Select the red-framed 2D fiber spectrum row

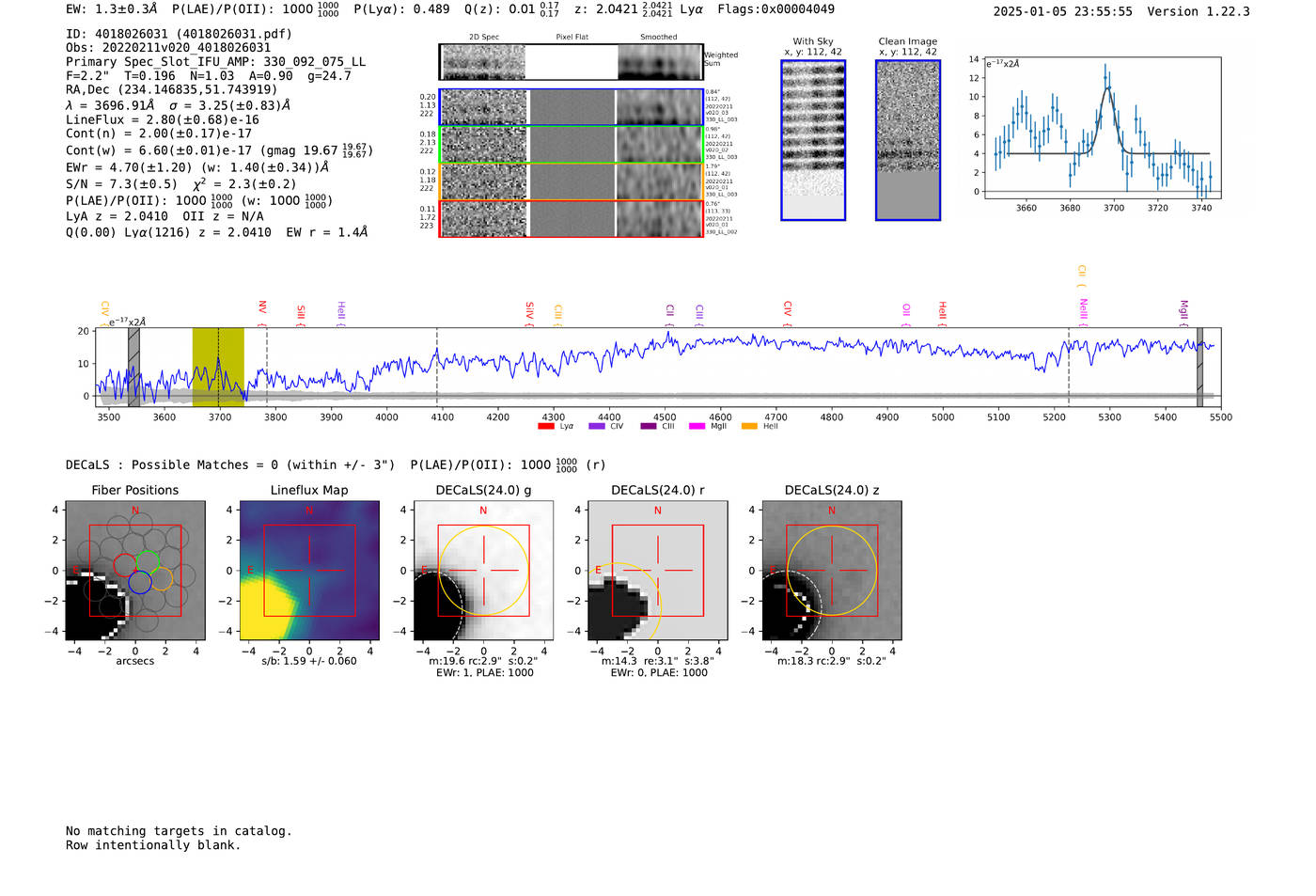tap(572, 218)
